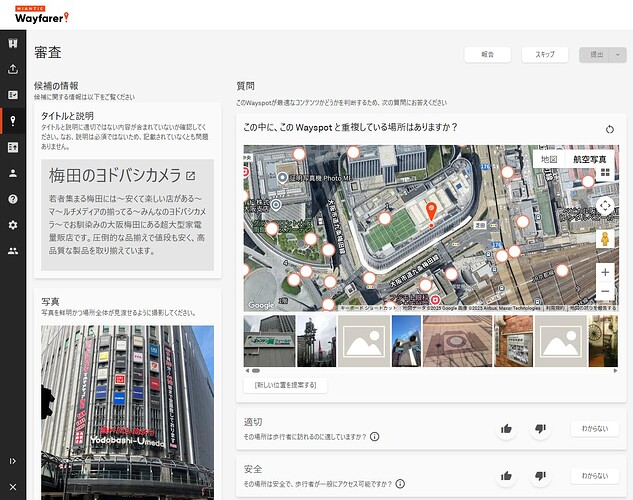Open the Google logo on map
The image size is (633, 500).
coord(261,305)
